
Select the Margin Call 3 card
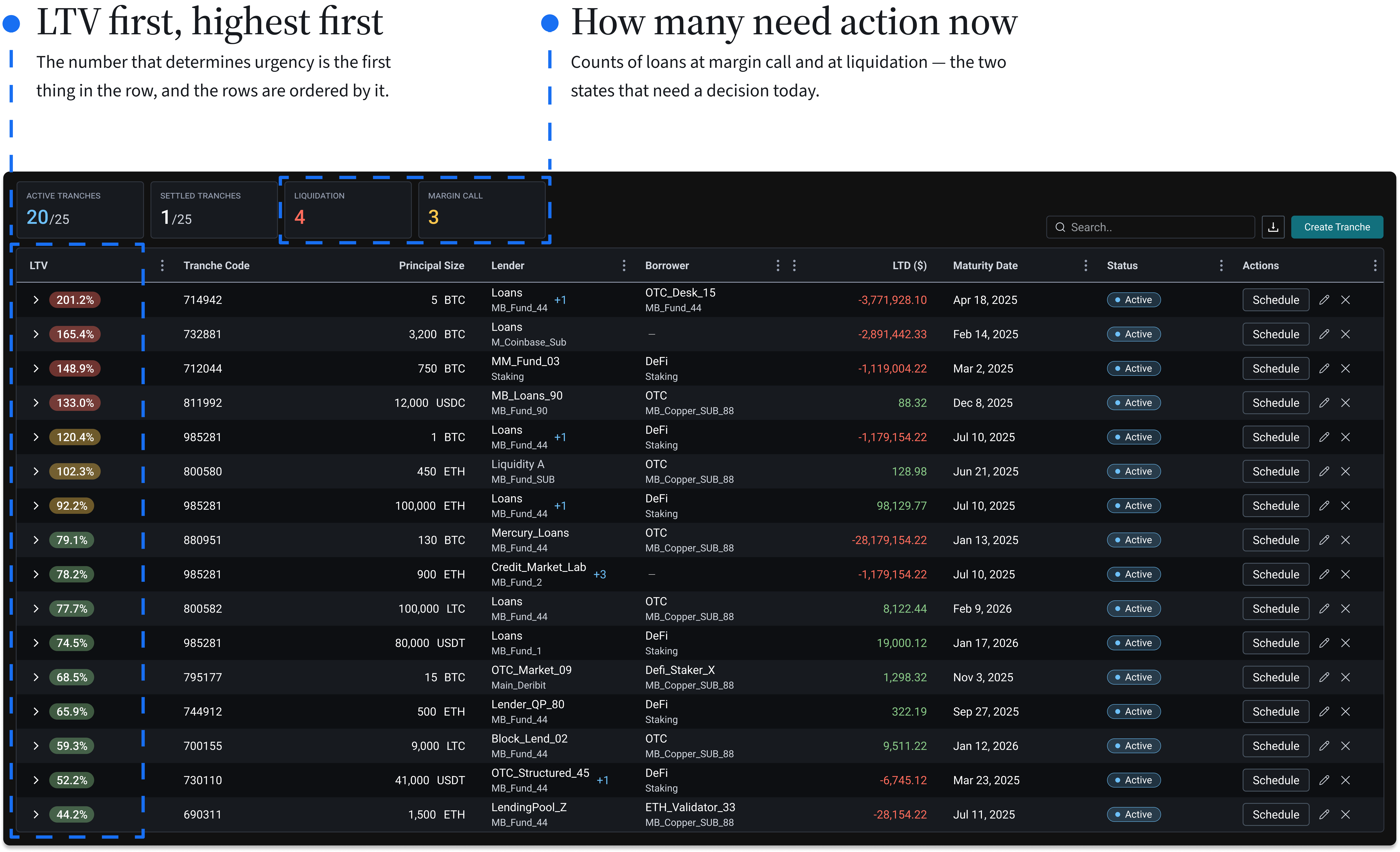coord(482,210)
